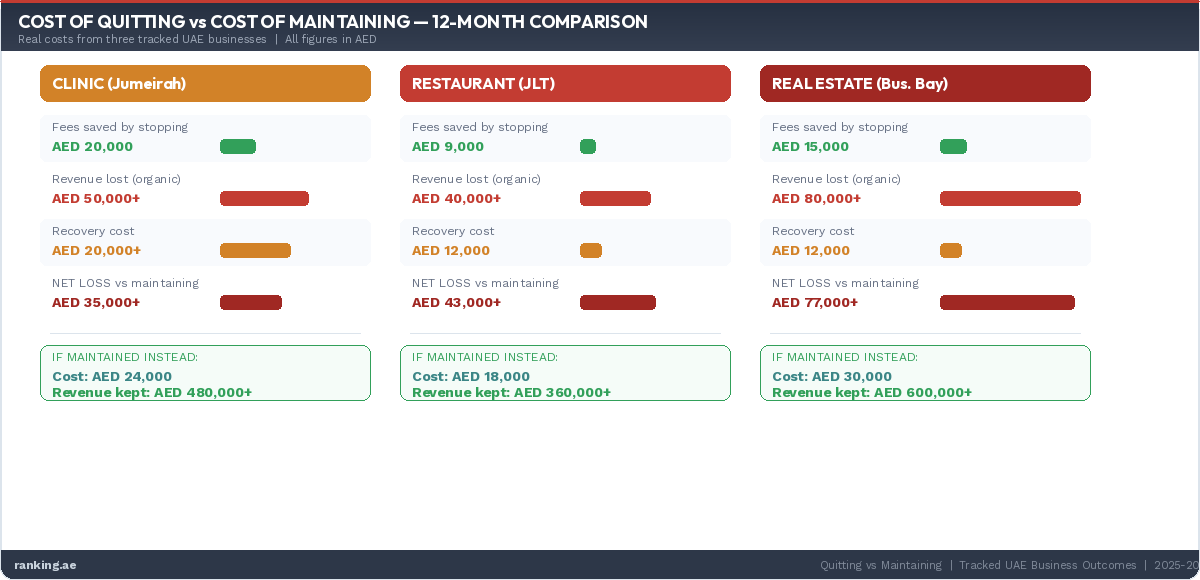1200x580 pixels.
Task: Click the AED 77,000+ net loss value
Action: coord(815,303)
